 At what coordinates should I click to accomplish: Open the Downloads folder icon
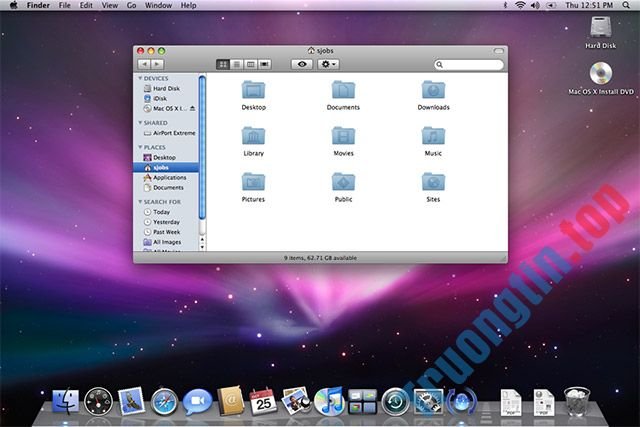click(x=433, y=90)
